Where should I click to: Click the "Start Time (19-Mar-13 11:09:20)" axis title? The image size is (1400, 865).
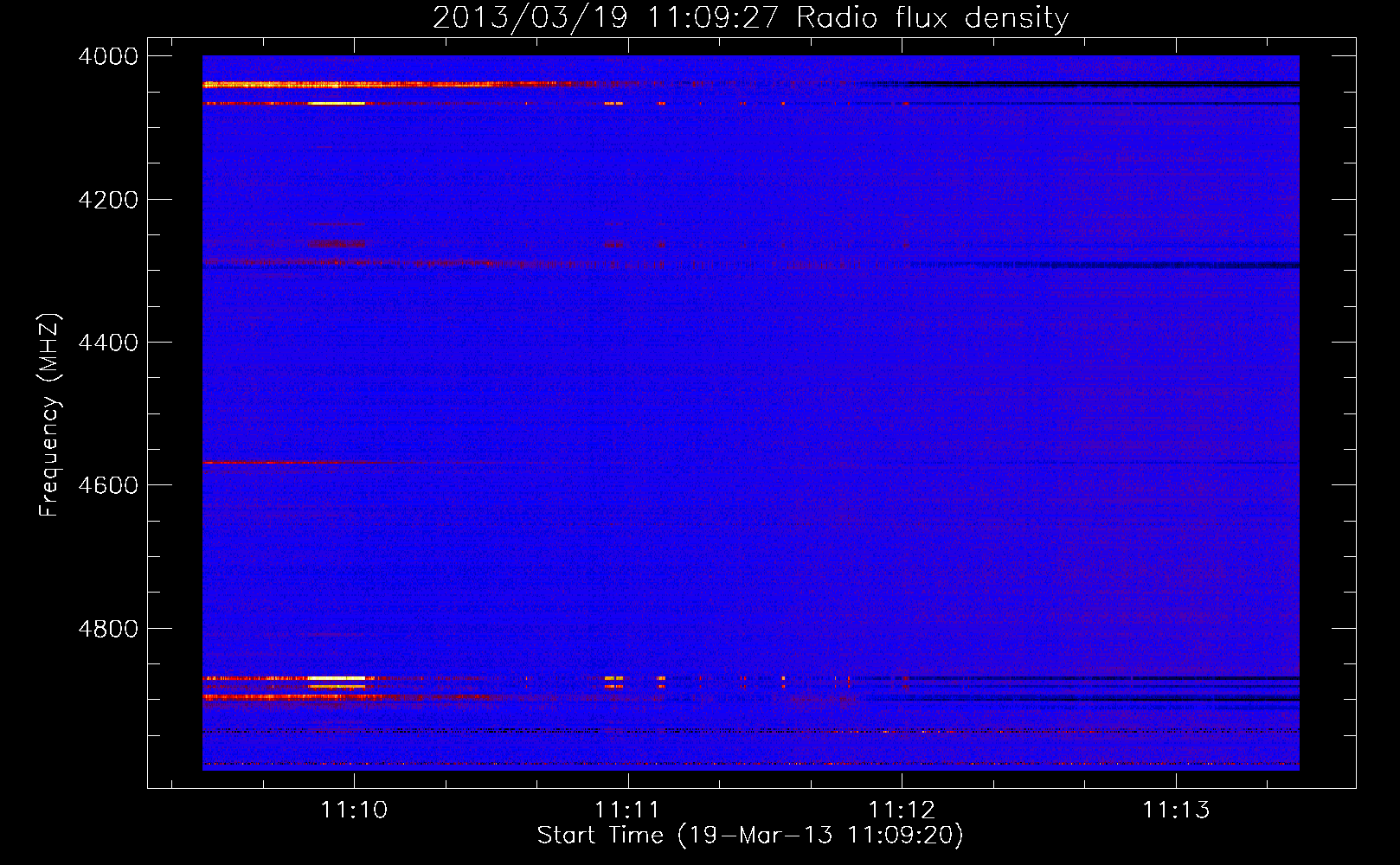pos(750,836)
